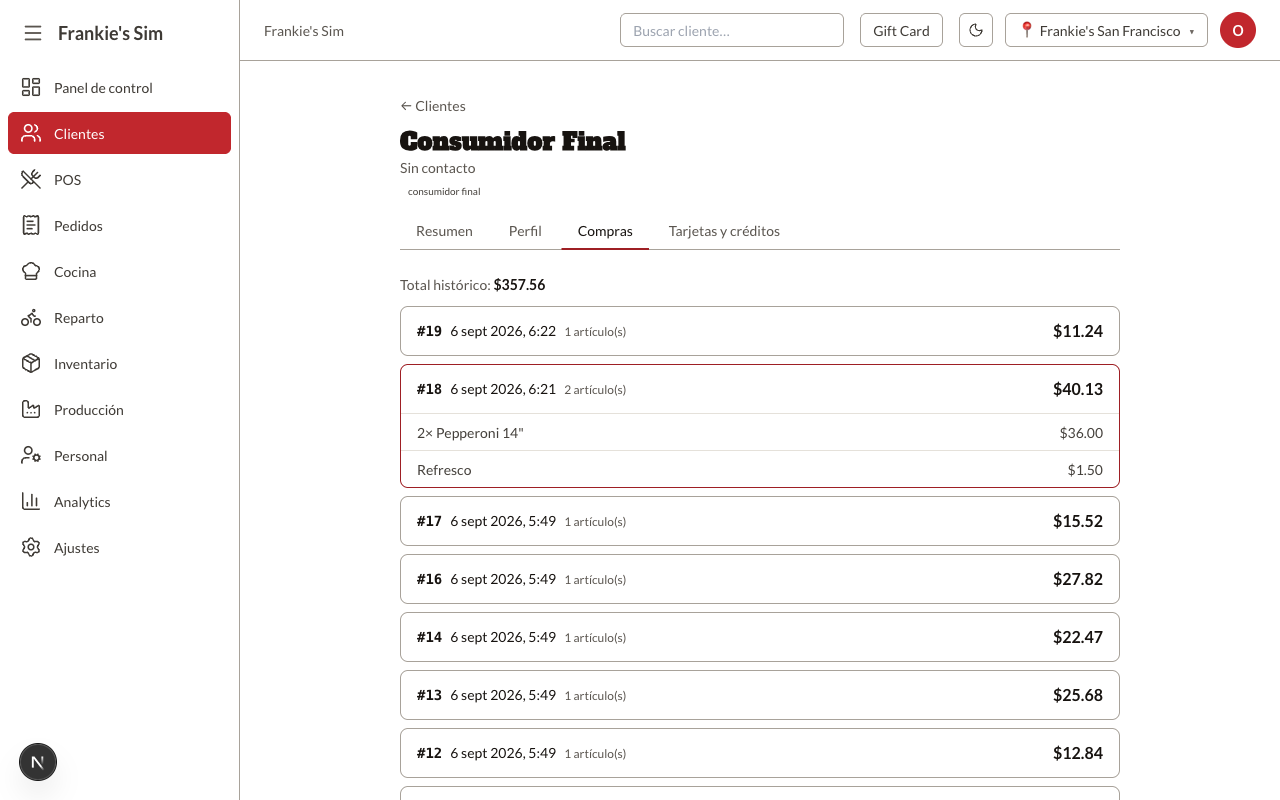This screenshot has height=800, width=1280.
Task: Open the POS utensils icon
Action: point(31,179)
